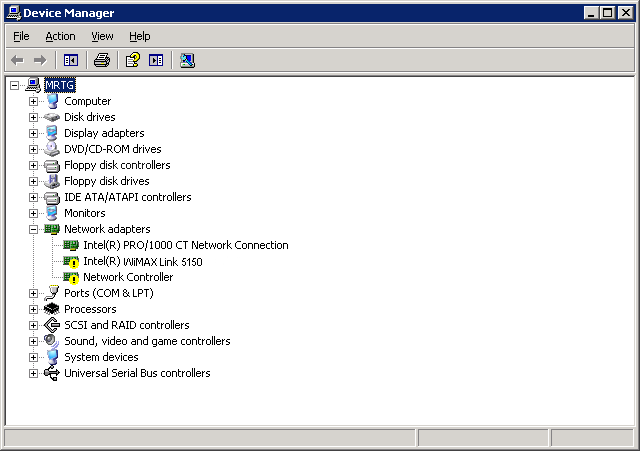Screen dimensions: 640x451
Task: Expand Sound, video and game controllers node
Action: tap(33, 341)
